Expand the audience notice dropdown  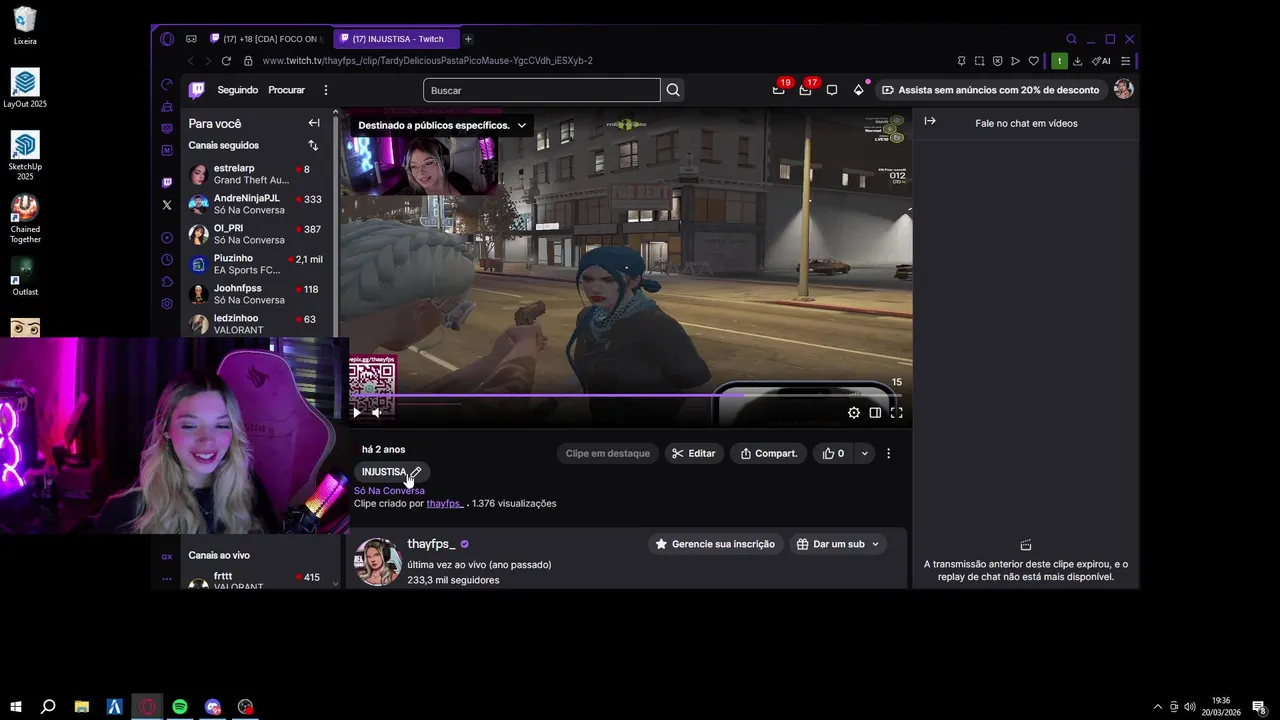(x=521, y=125)
